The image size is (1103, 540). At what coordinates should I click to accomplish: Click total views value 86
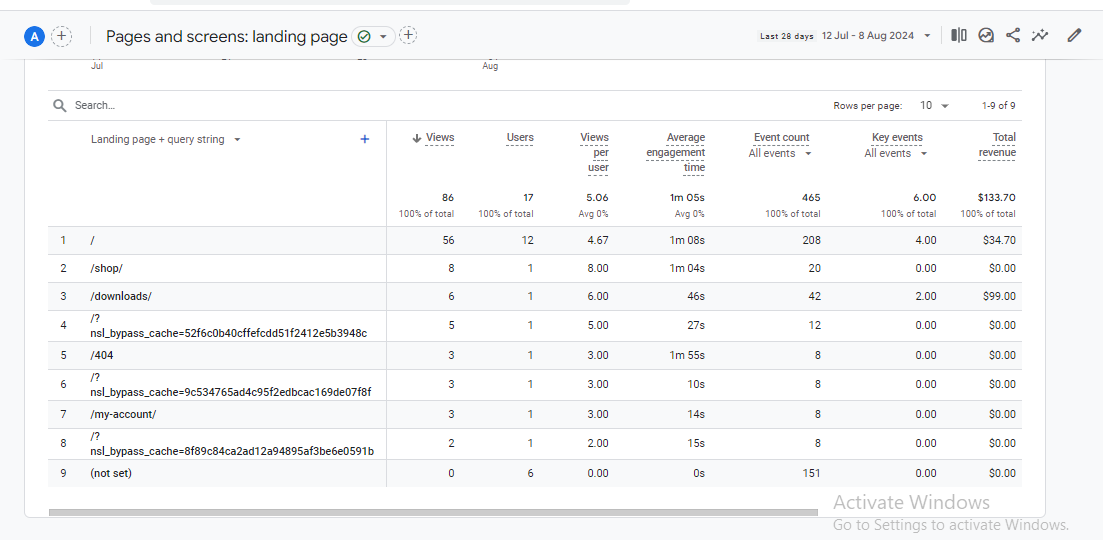click(x=447, y=198)
